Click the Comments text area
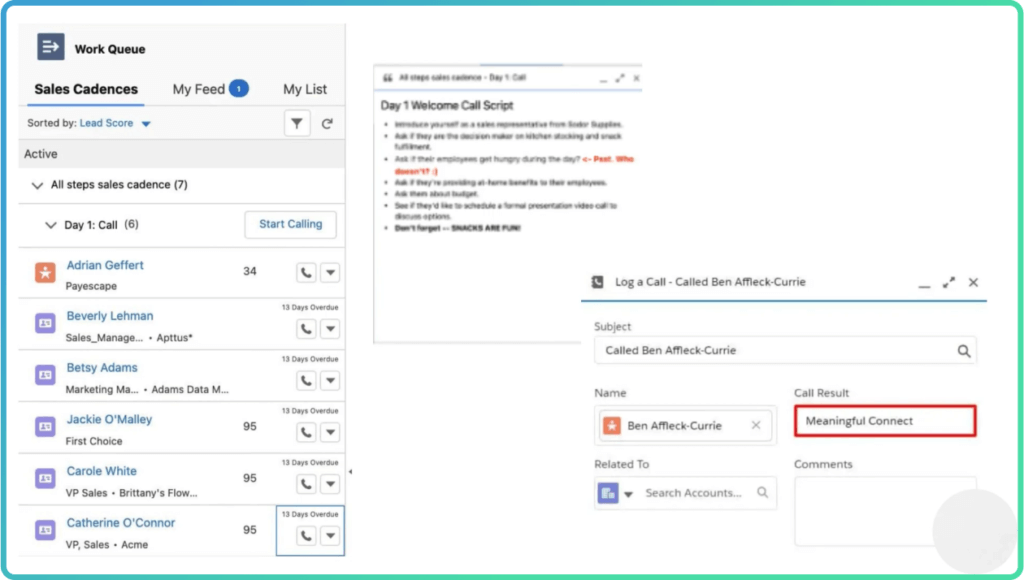1024x580 pixels. [x=885, y=511]
